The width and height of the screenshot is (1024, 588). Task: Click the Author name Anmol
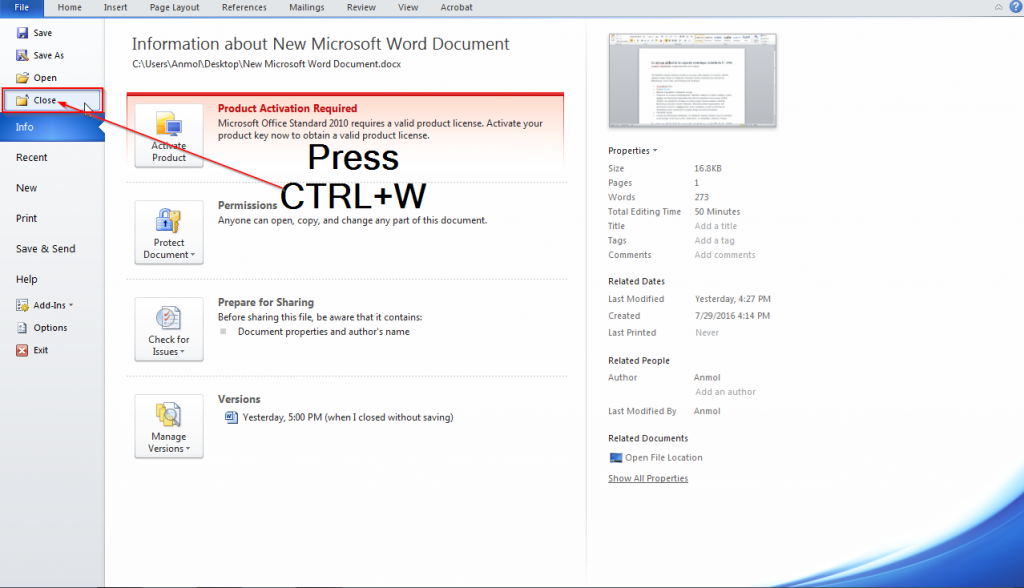pos(707,378)
